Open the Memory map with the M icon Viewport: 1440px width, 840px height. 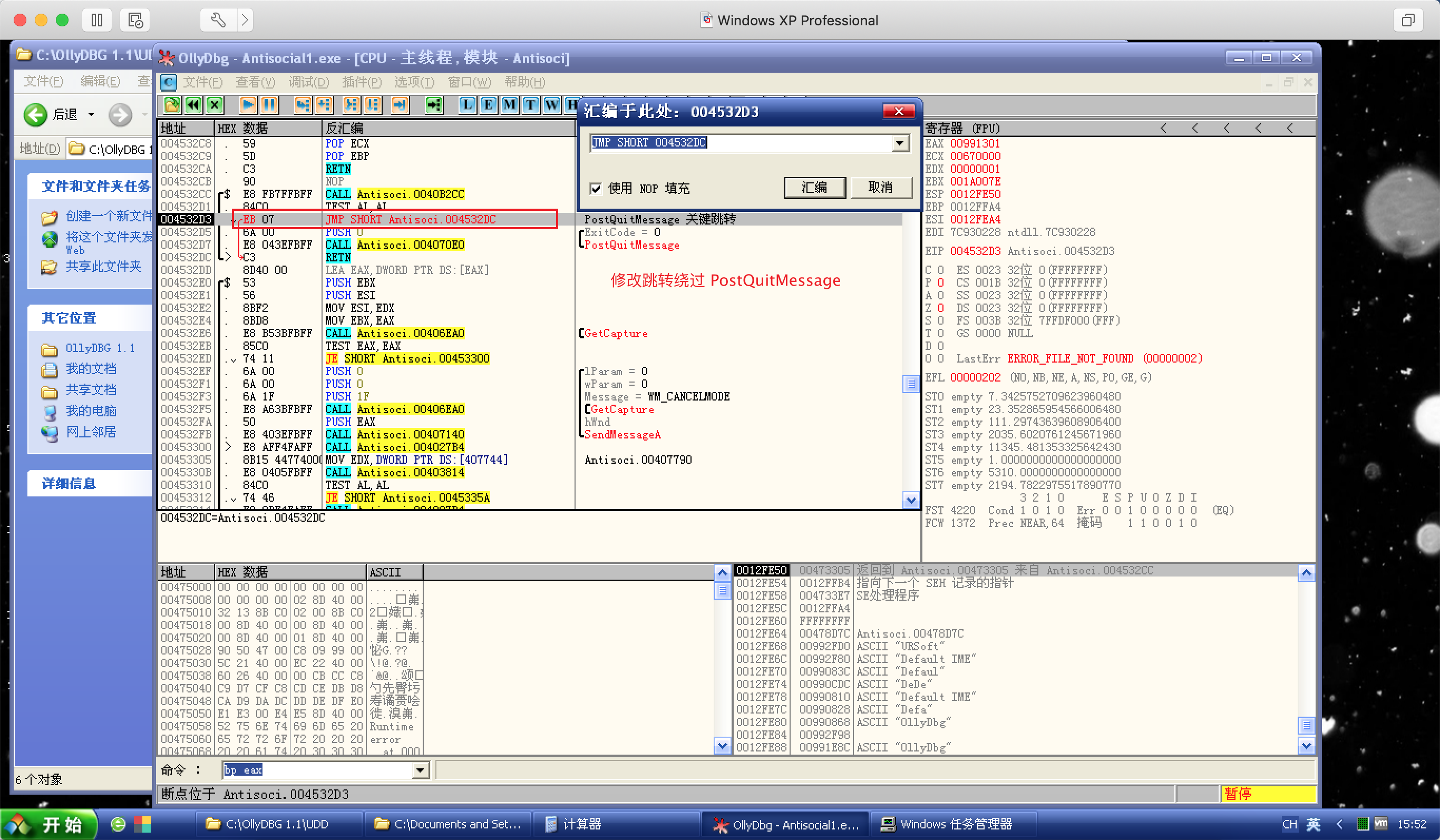[x=508, y=104]
